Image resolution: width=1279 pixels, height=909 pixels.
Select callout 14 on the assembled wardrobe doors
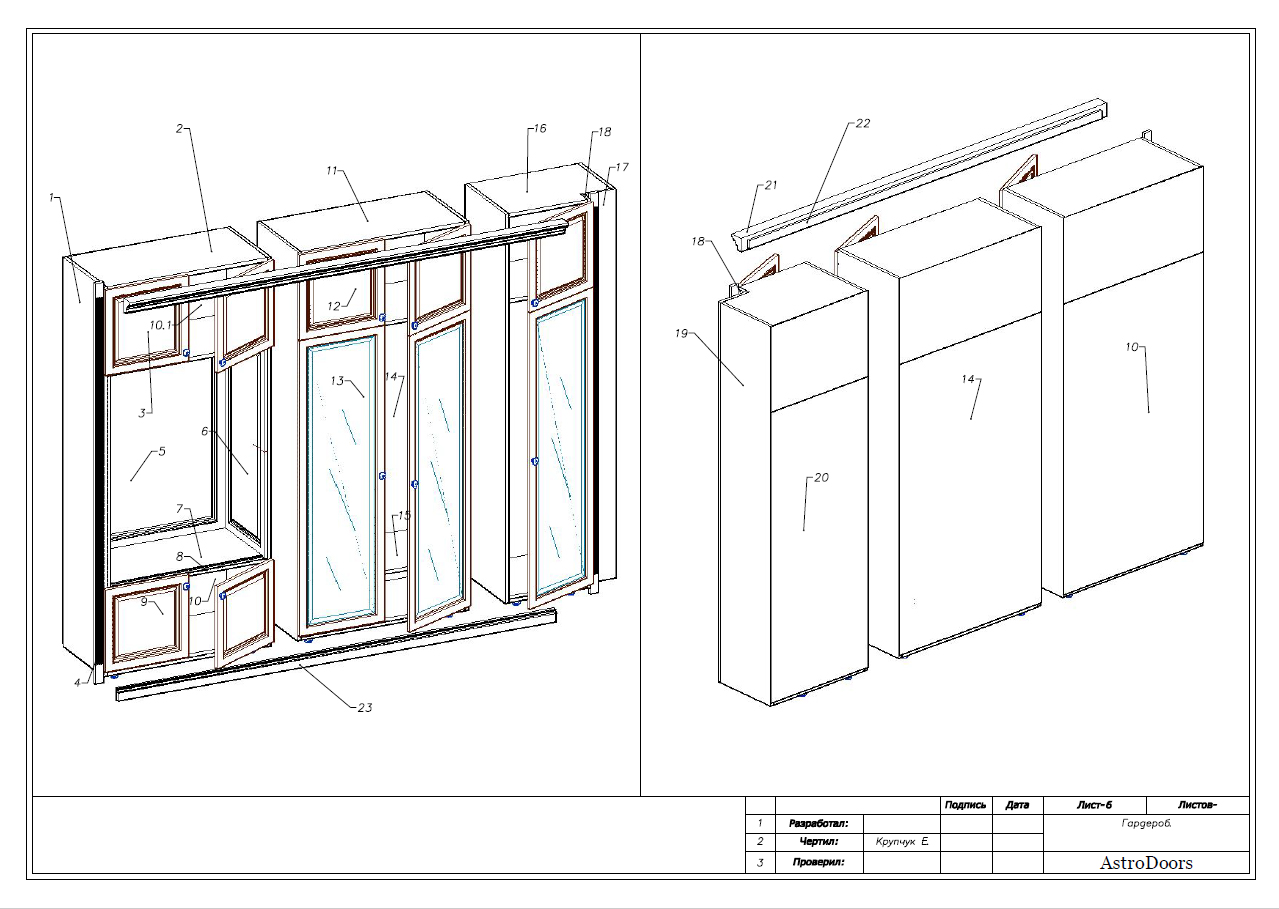point(391,377)
